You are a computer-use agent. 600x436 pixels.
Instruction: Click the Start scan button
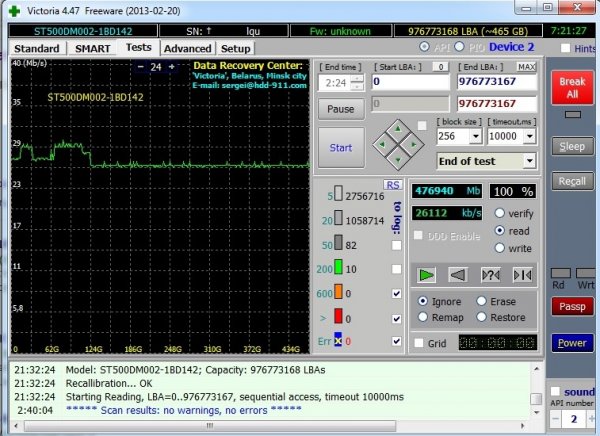(x=340, y=148)
